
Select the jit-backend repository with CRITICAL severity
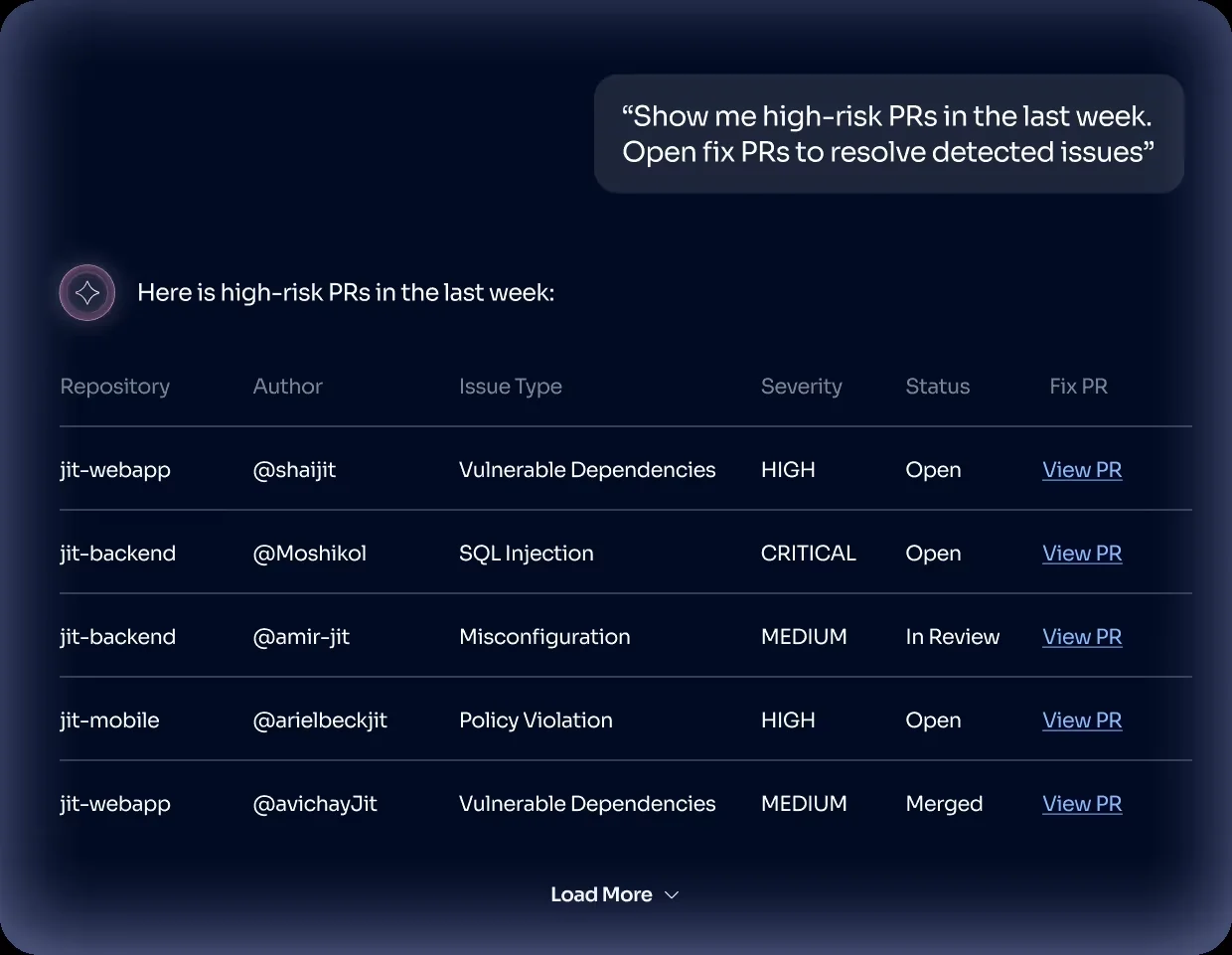point(117,553)
